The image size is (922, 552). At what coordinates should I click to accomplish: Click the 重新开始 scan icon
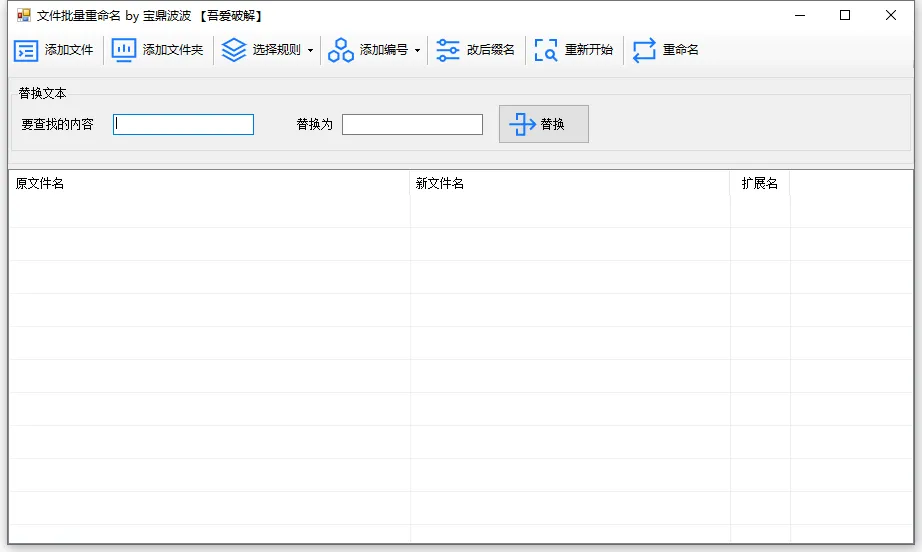[546, 50]
